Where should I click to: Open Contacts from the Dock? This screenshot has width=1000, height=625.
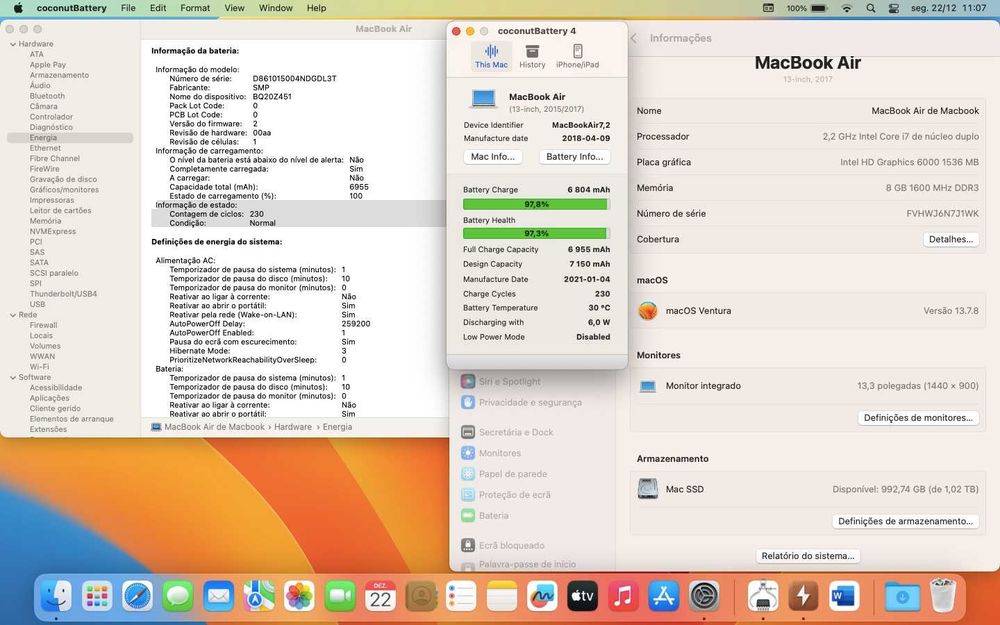pos(421,596)
